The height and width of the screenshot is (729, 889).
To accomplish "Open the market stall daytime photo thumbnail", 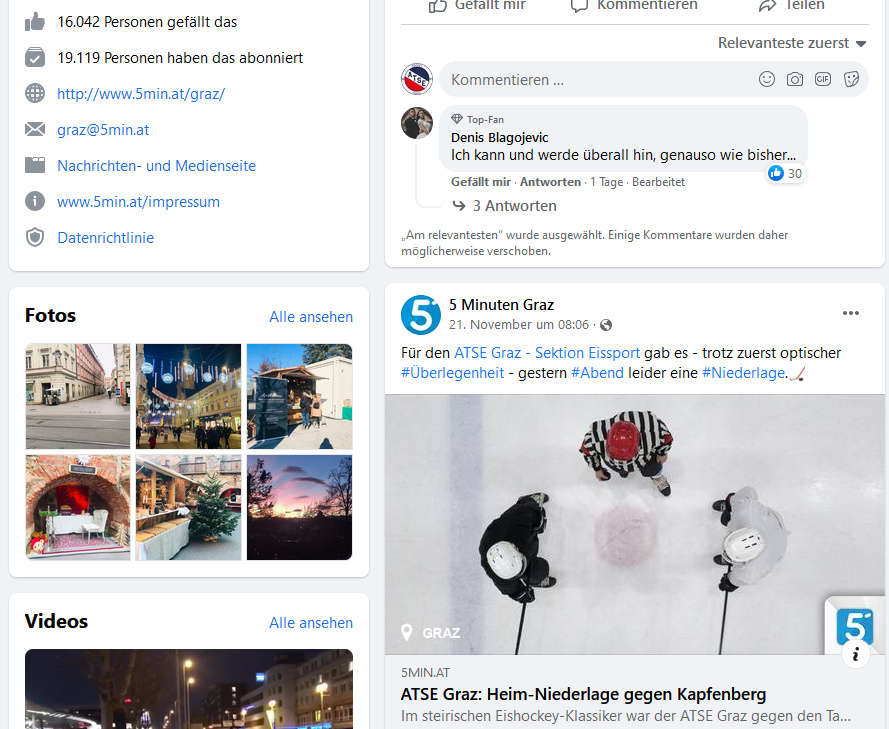I will point(299,396).
